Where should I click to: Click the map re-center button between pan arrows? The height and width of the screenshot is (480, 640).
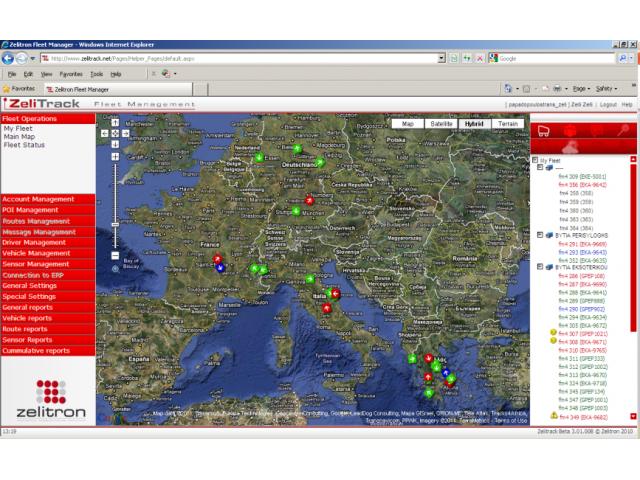[x=115, y=133]
